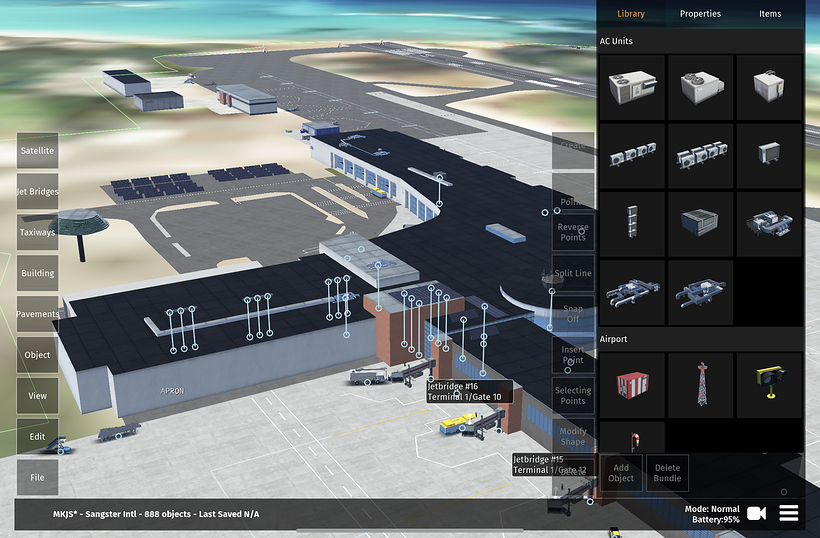Pick the yellow floodlight object thumbnail
820x538 pixels.
tap(769, 385)
